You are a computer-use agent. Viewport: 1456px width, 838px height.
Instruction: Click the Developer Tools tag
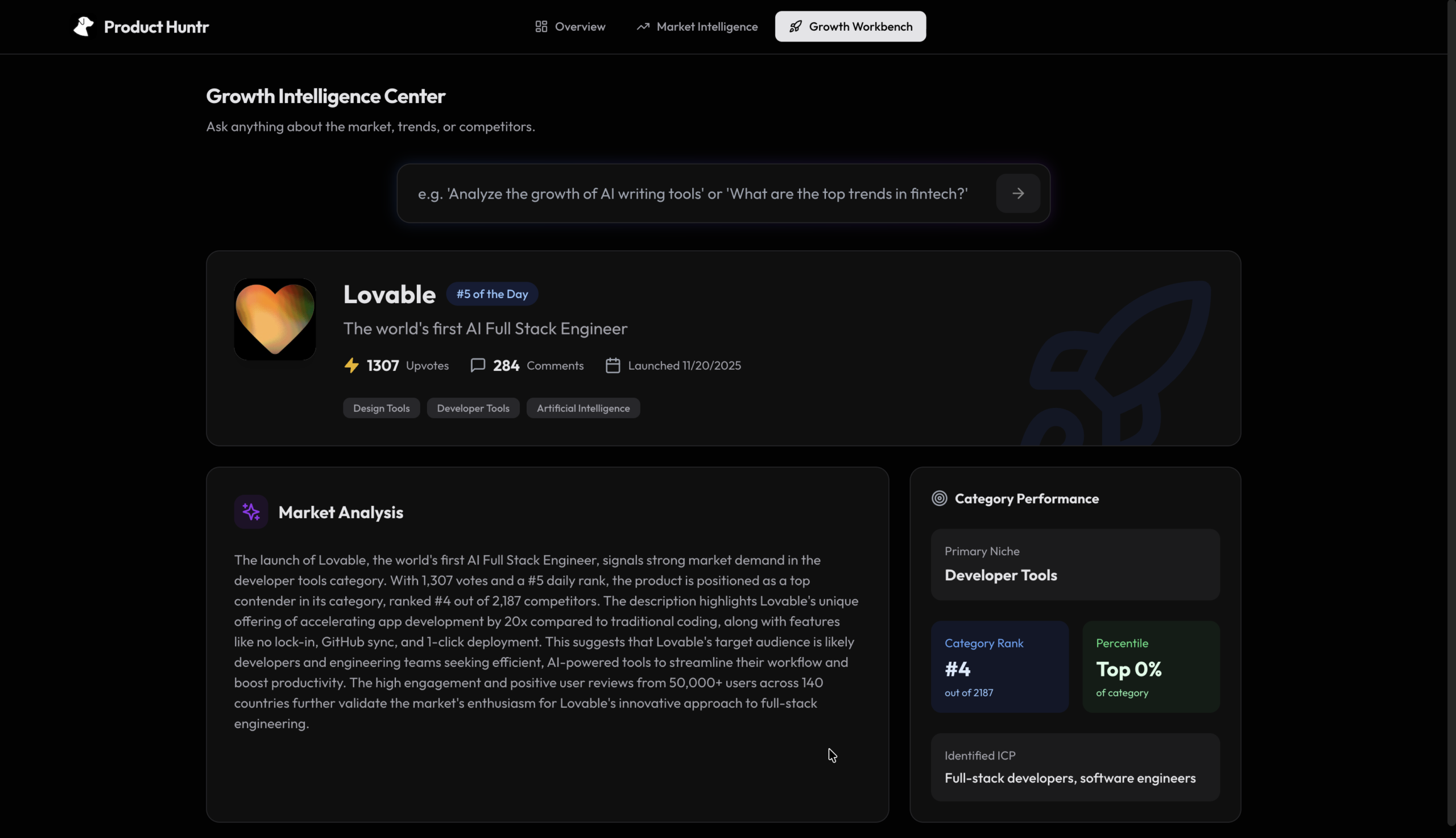473,408
